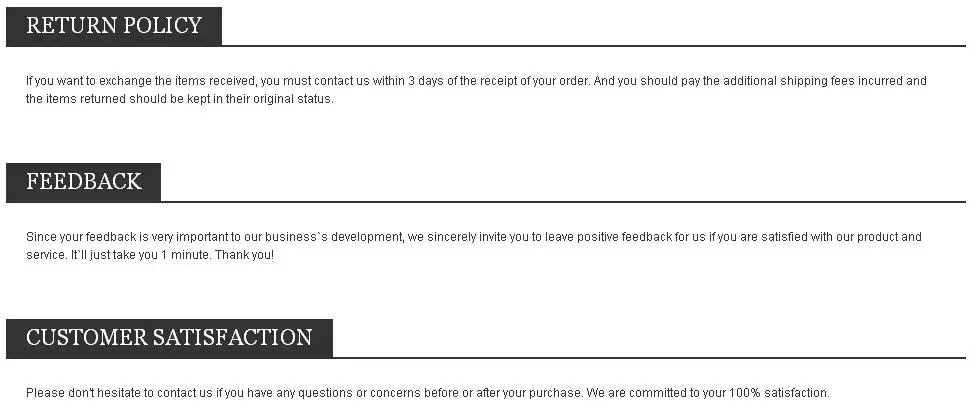This screenshot has height=417, width=972.
Task: Click the line right of FEEDBACK
Action: [560, 201]
